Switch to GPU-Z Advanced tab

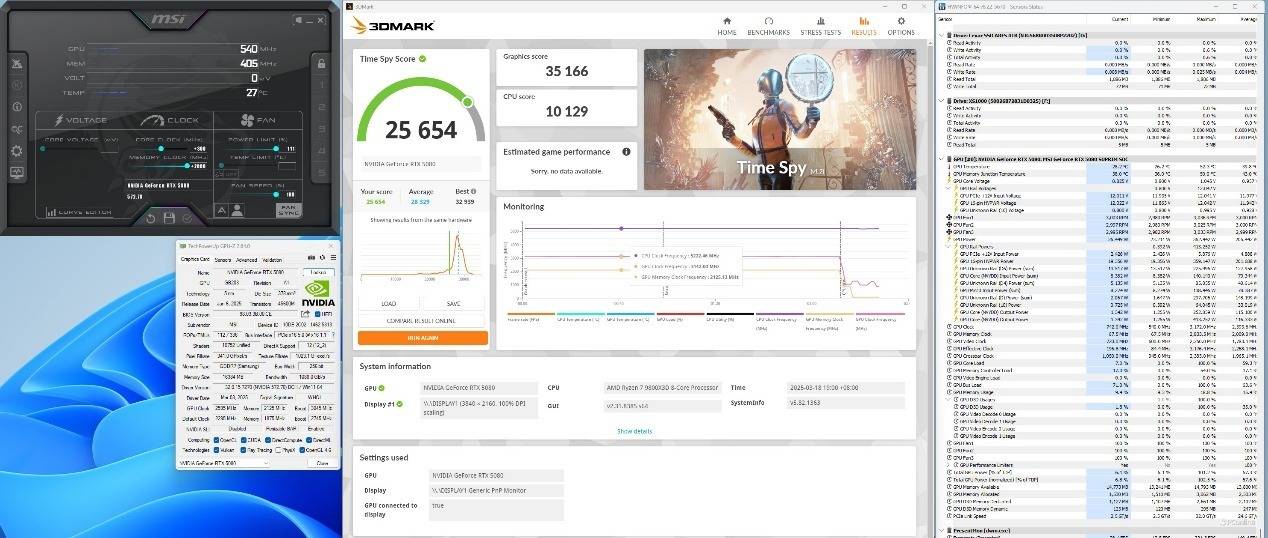click(x=246, y=260)
